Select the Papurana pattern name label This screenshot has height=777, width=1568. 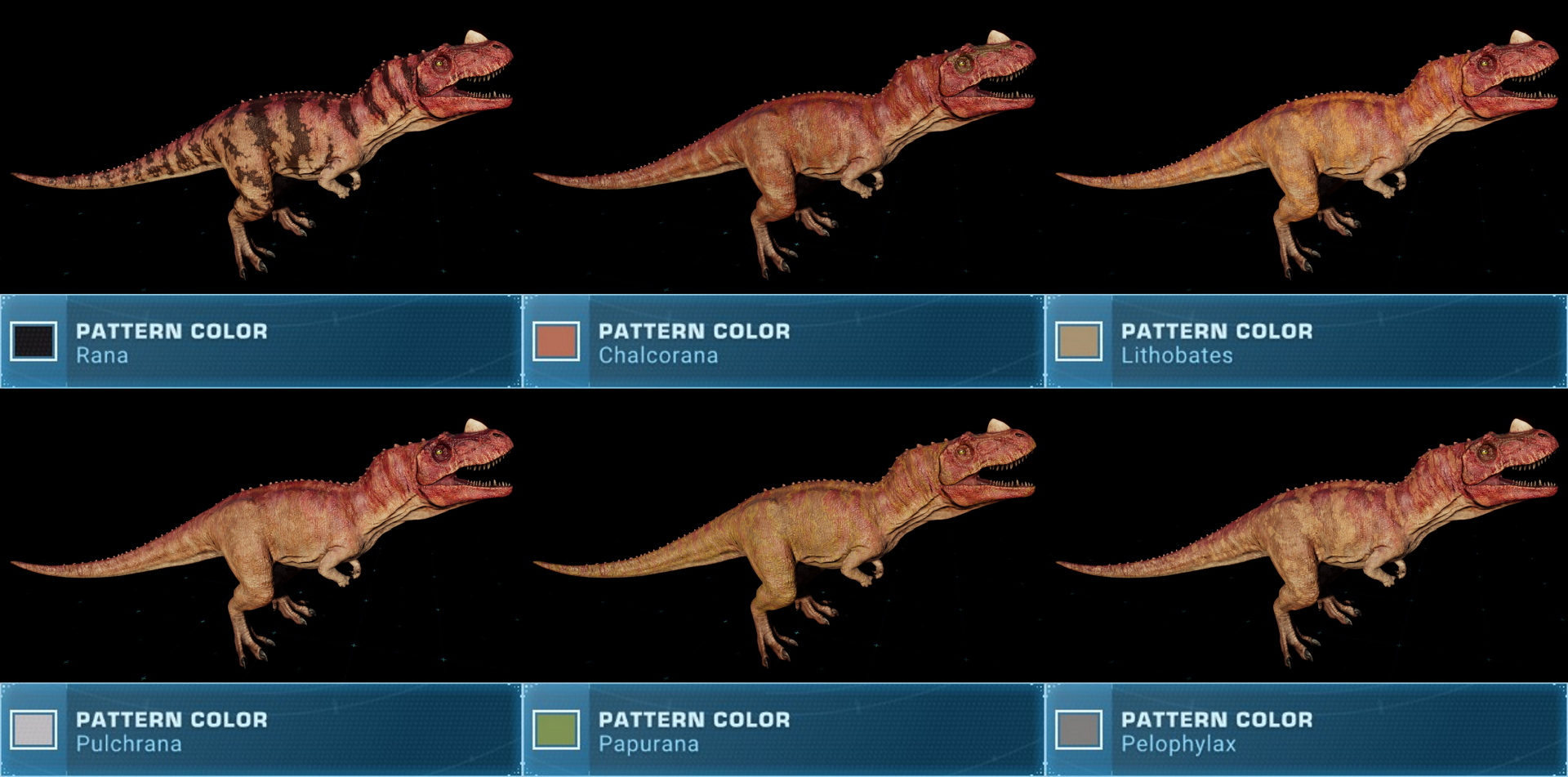(x=648, y=744)
